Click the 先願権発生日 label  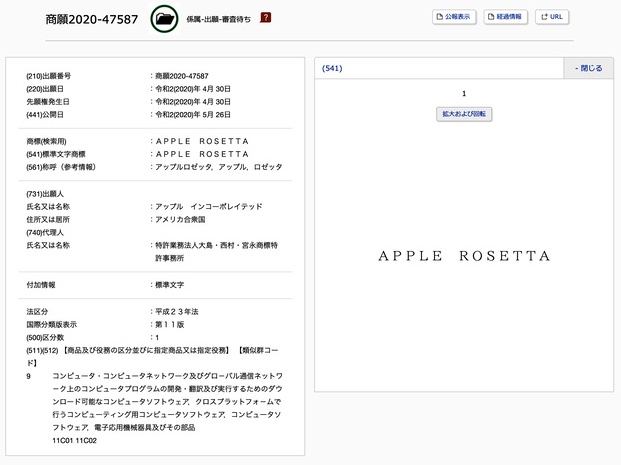48,102
